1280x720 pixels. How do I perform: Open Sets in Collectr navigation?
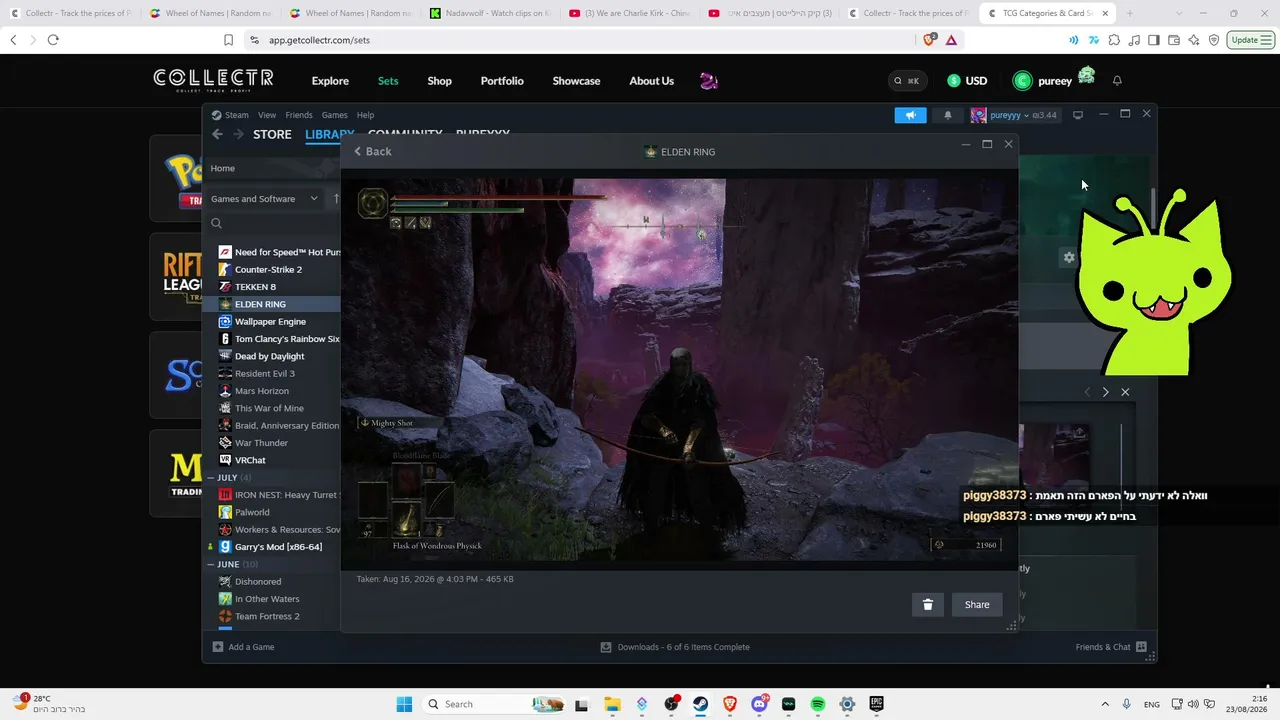tap(388, 81)
